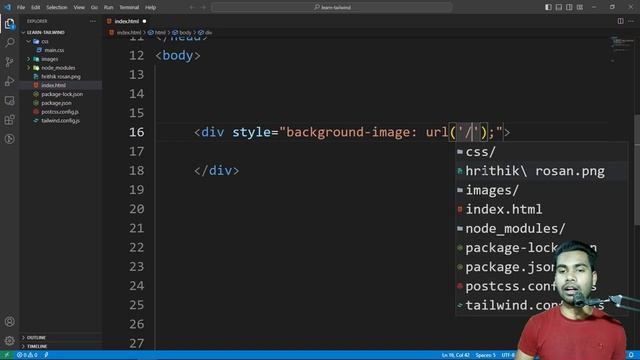640x360 pixels.
Task: Click the forward navigation arrow
Action: tap(204, 7)
